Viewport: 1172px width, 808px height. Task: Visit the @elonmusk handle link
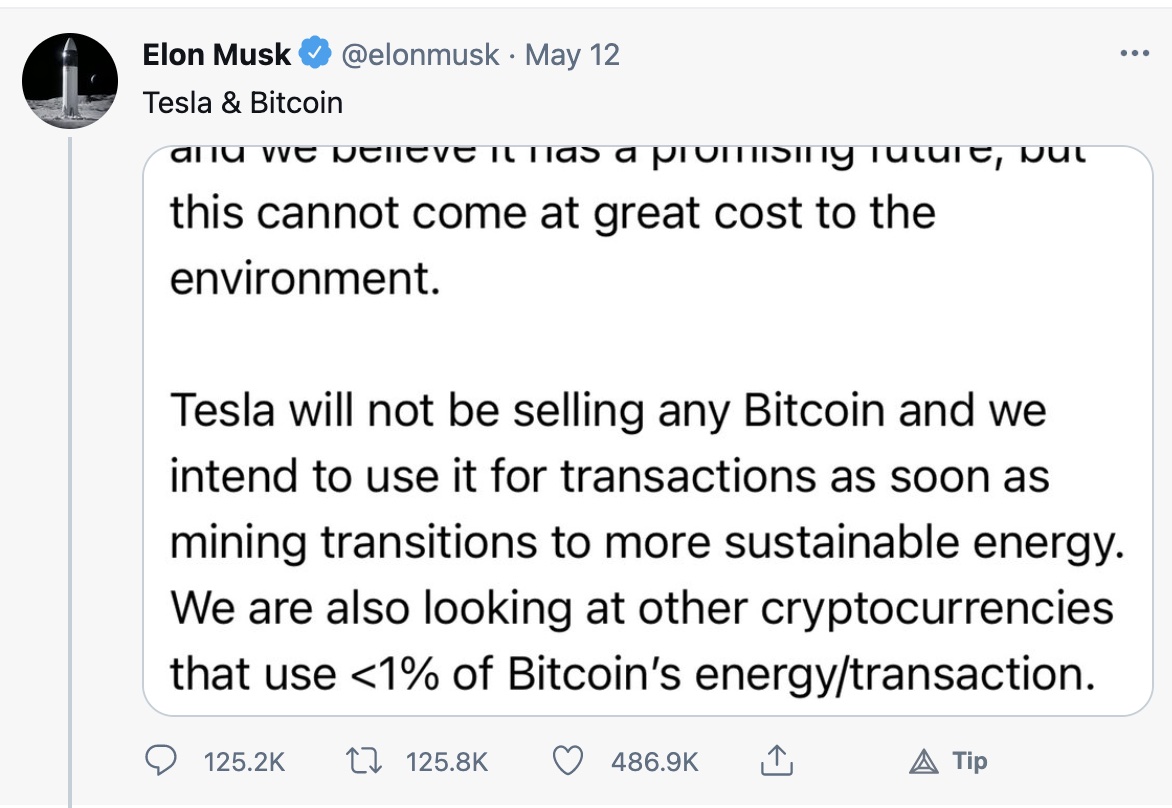420,55
